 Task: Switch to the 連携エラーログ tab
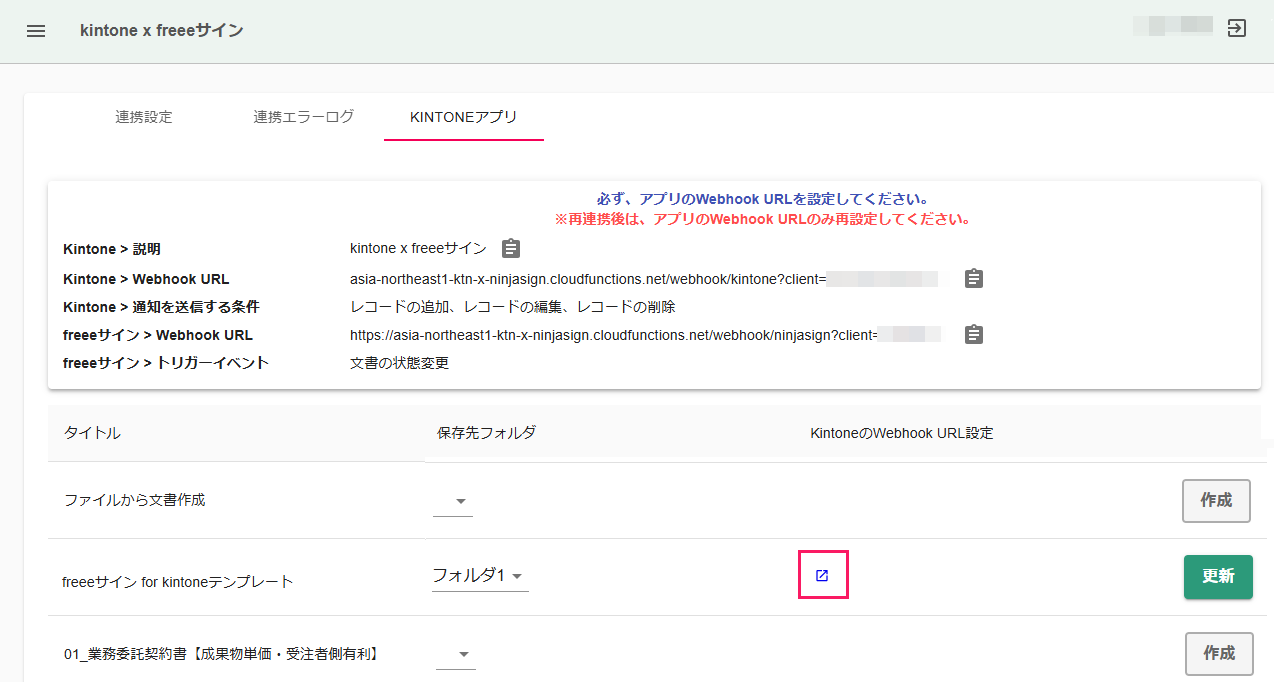[304, 117]
